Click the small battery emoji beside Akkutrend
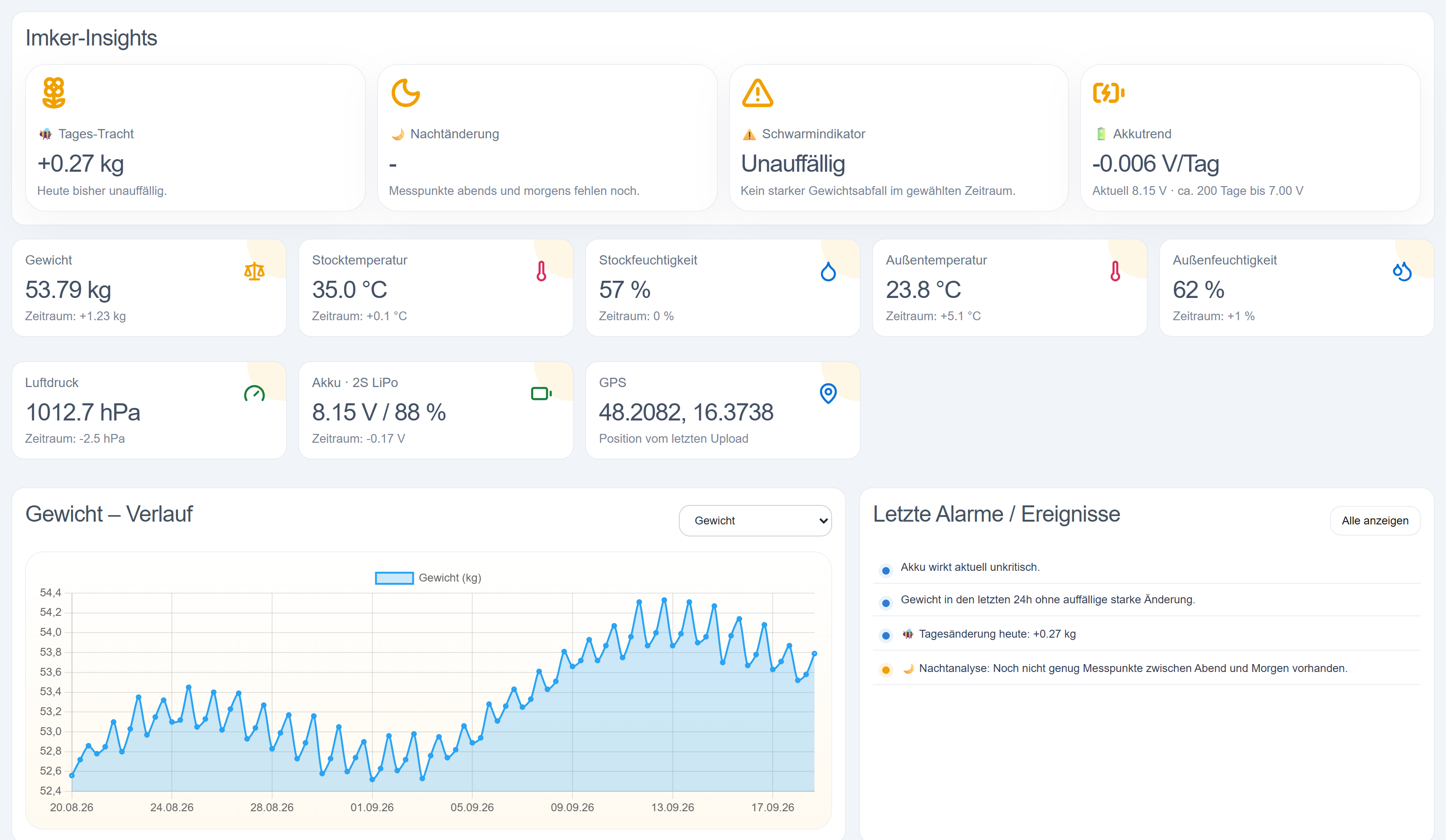Image resolution: width=1446 pixels, height=840 pixels. point(1101,134)
